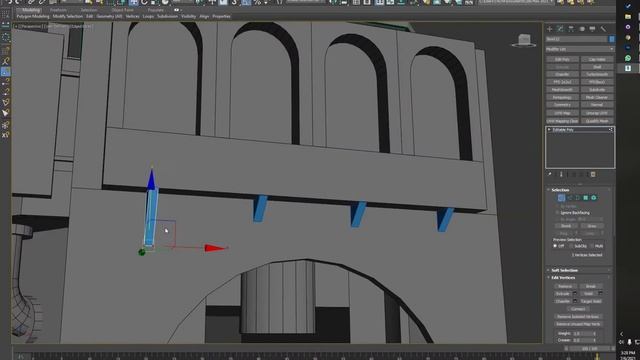Collapse the Edit Vertices rollout
Viewport: 640px width, 360px height.
coord(563,278)
